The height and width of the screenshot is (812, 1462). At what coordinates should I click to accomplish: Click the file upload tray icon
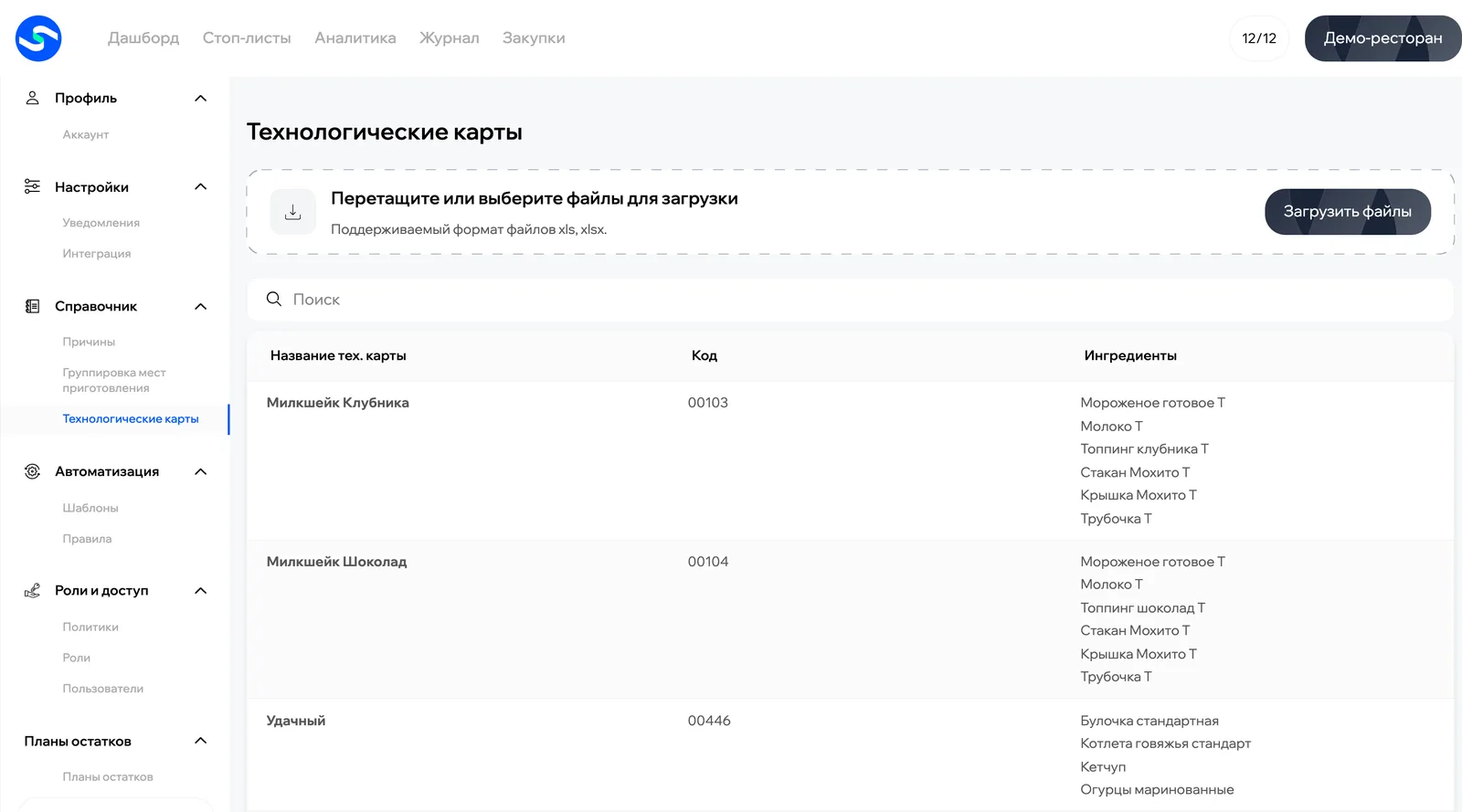[x=292, y=212]
